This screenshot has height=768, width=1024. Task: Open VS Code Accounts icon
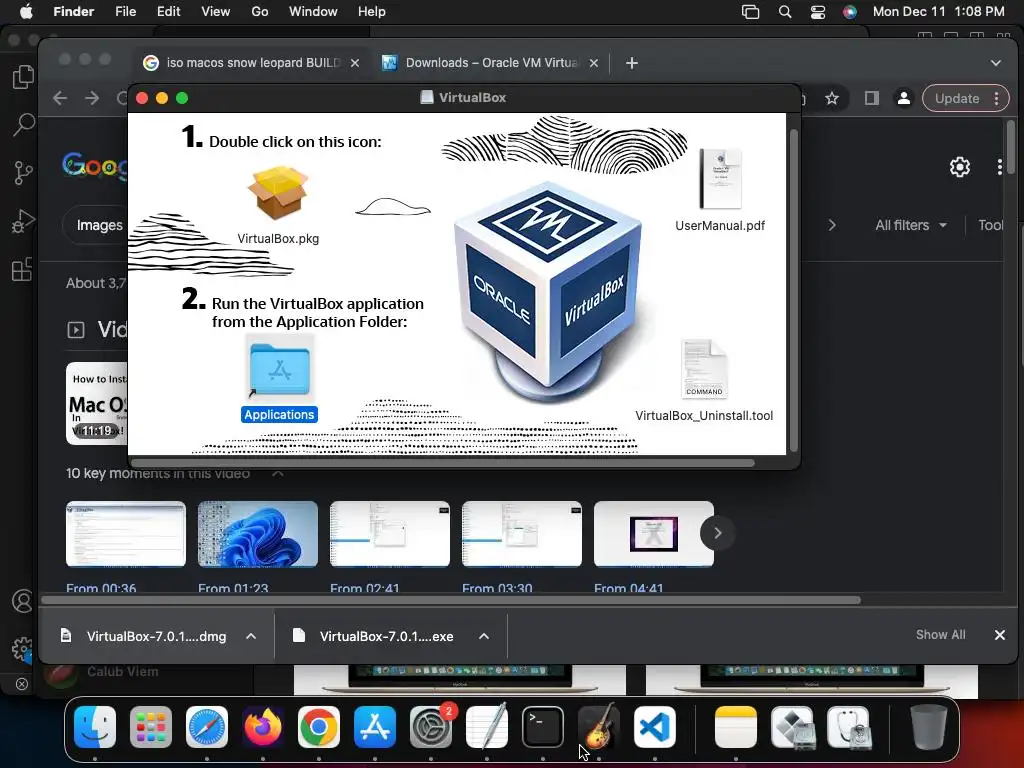23,601
